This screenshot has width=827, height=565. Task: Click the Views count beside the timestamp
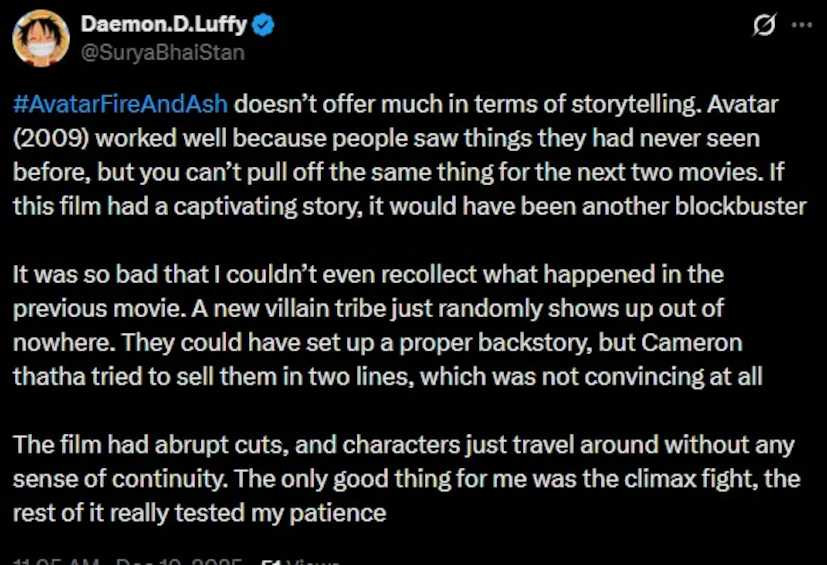[300, 561]
